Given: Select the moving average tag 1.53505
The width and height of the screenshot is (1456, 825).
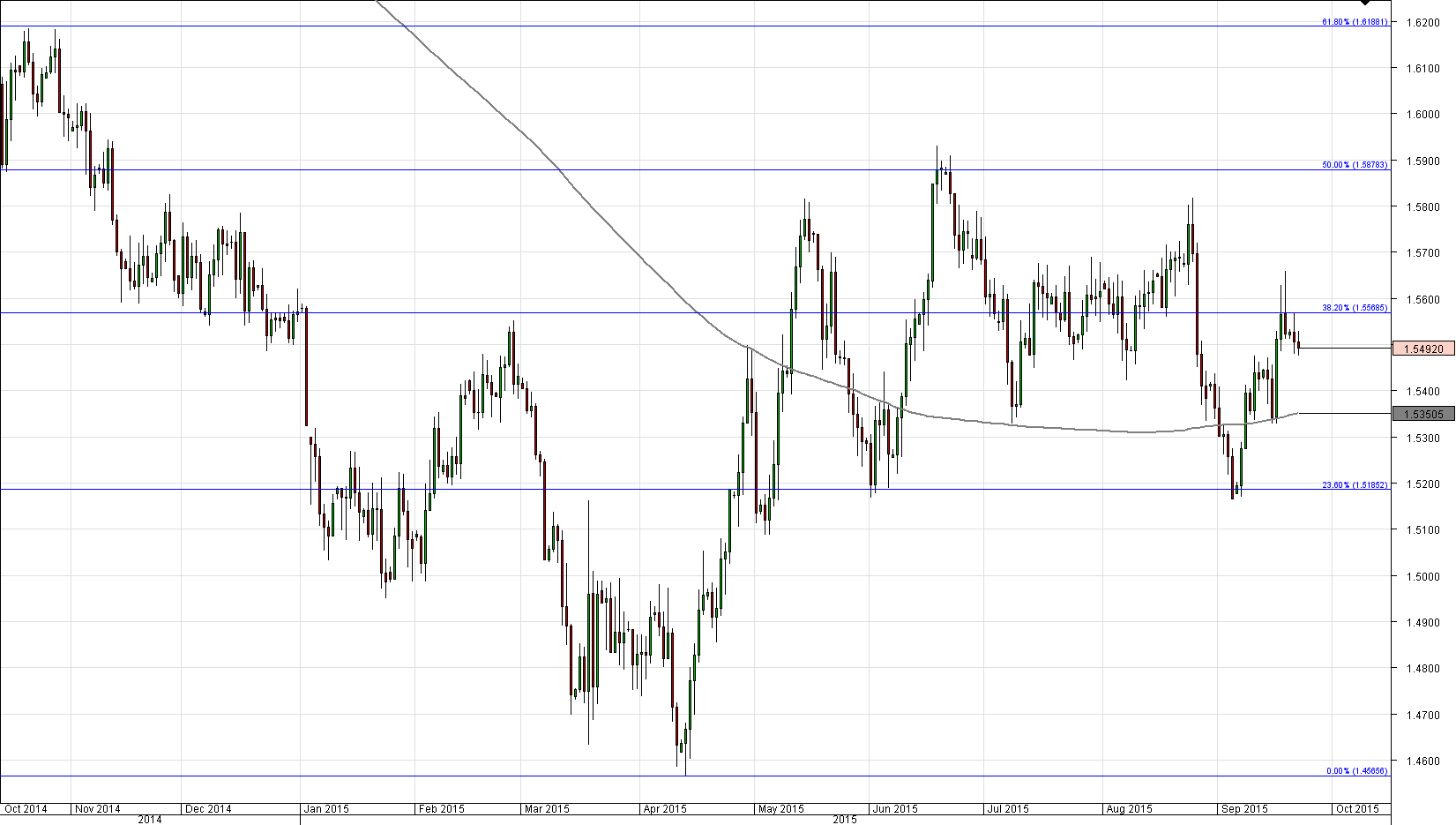Looking at the screenshot, I should (x=1423, y=414).
